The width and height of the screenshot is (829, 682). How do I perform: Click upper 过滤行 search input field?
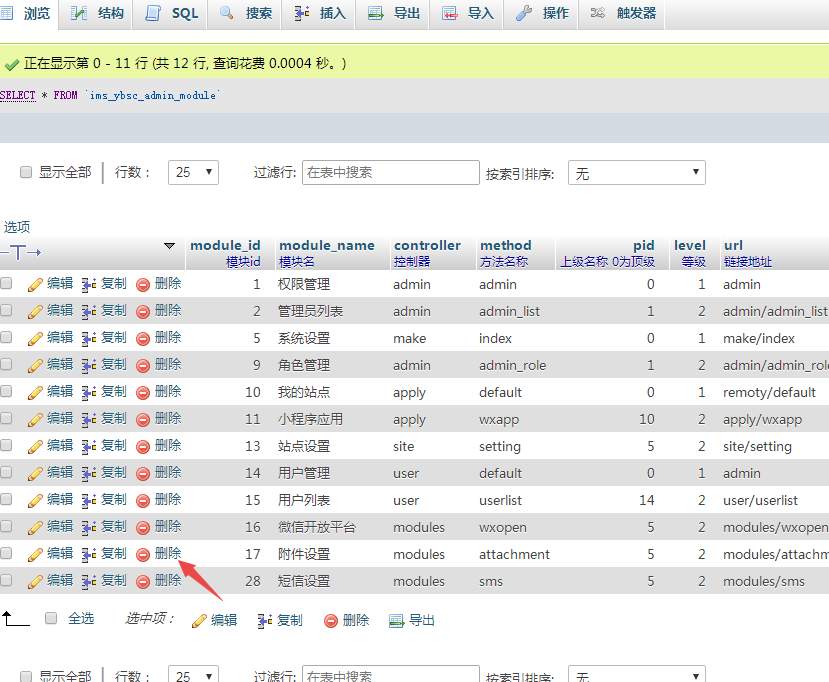pyautogui.click(x=391, y=172)
